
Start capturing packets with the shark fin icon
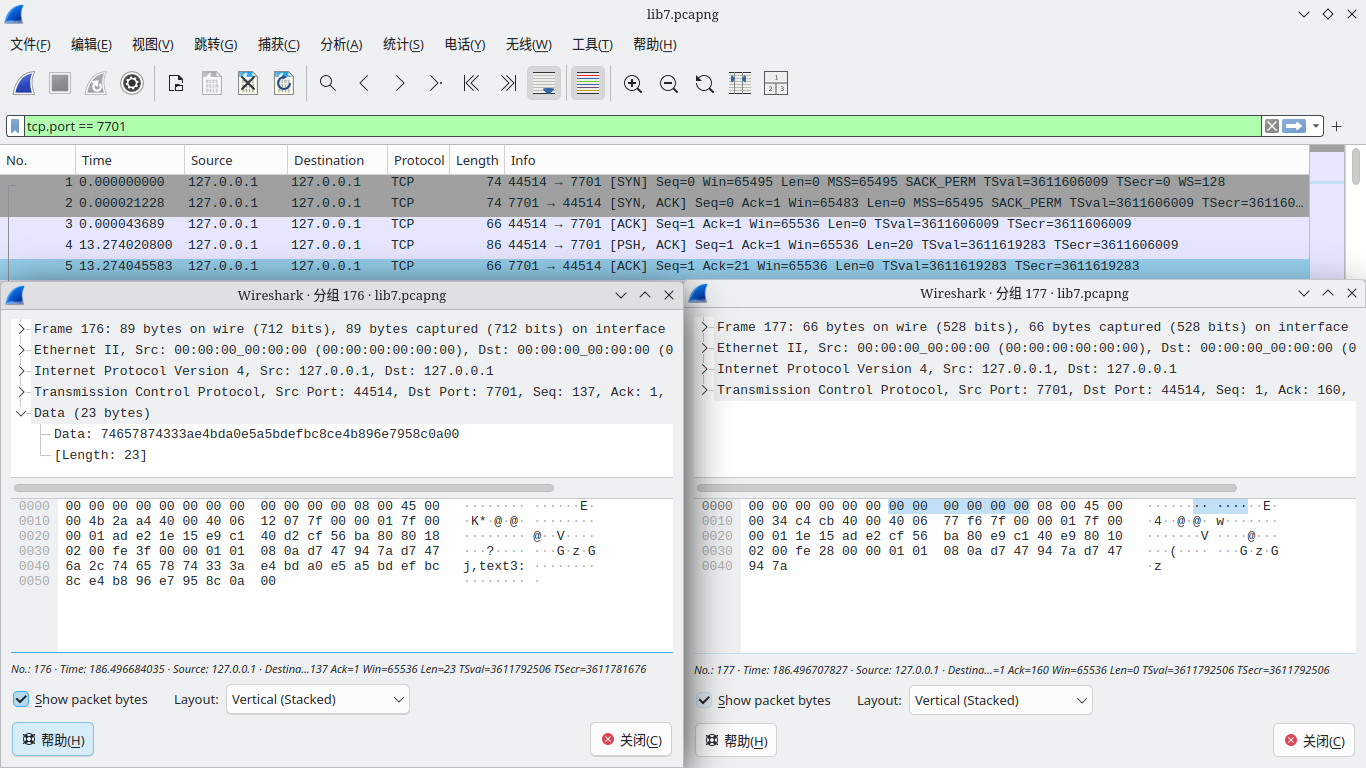(24, 84)
